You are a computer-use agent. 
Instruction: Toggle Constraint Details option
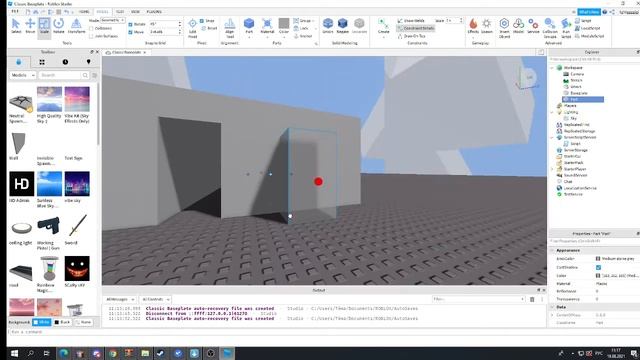(x=416, y=28)
